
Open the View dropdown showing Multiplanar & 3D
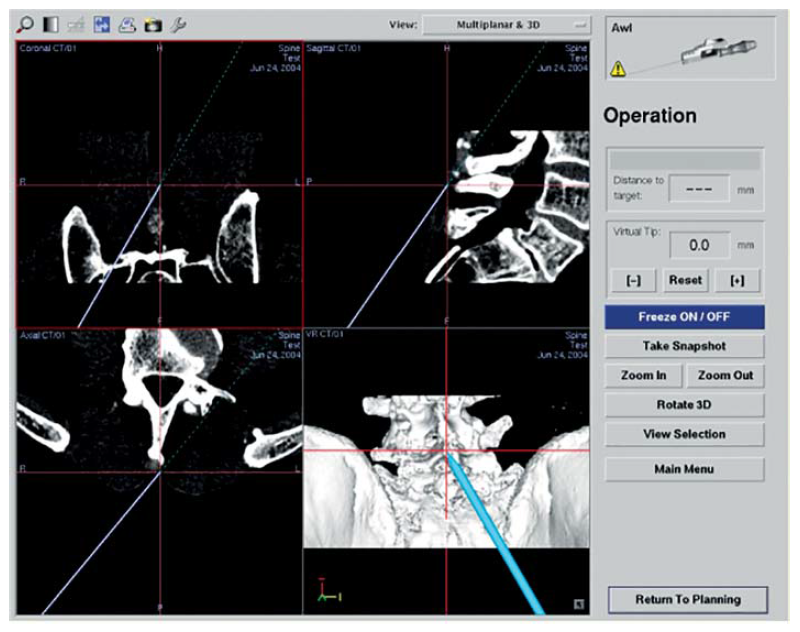506,24
